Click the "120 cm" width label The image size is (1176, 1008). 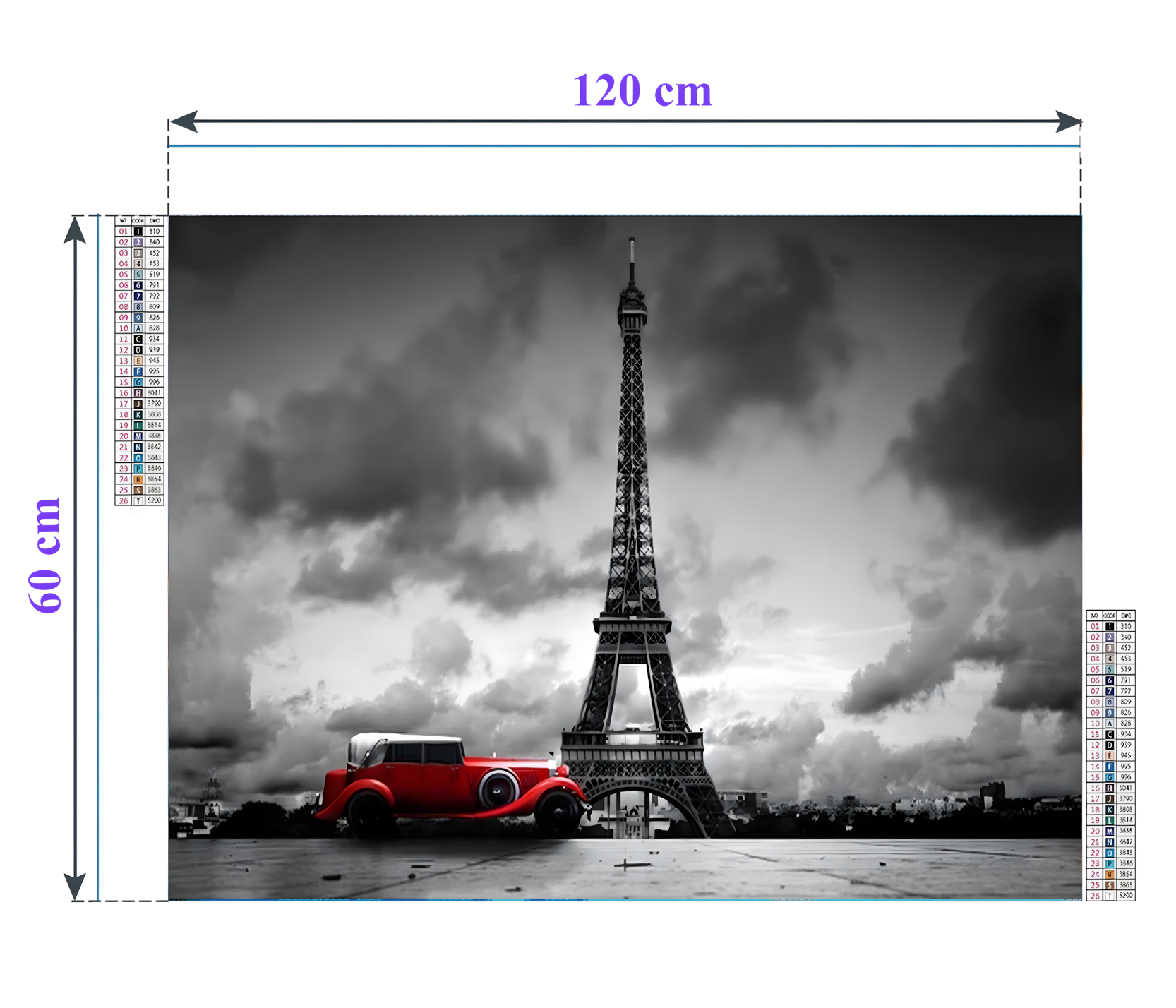(x=642, y=91)
